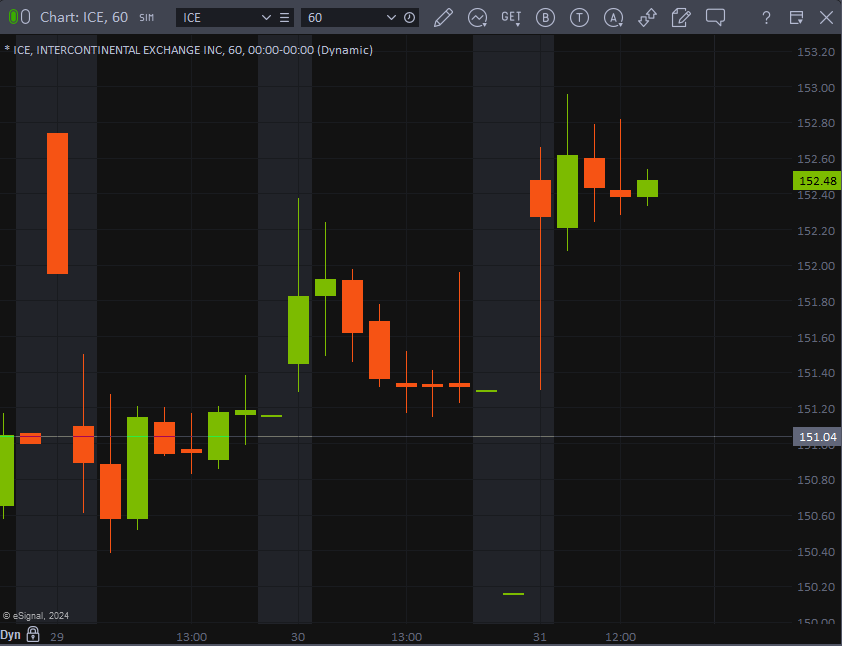This screenshot has width=842, height=646.
Task: Click the date 29 axis label
Action: (x=57, y=637)
